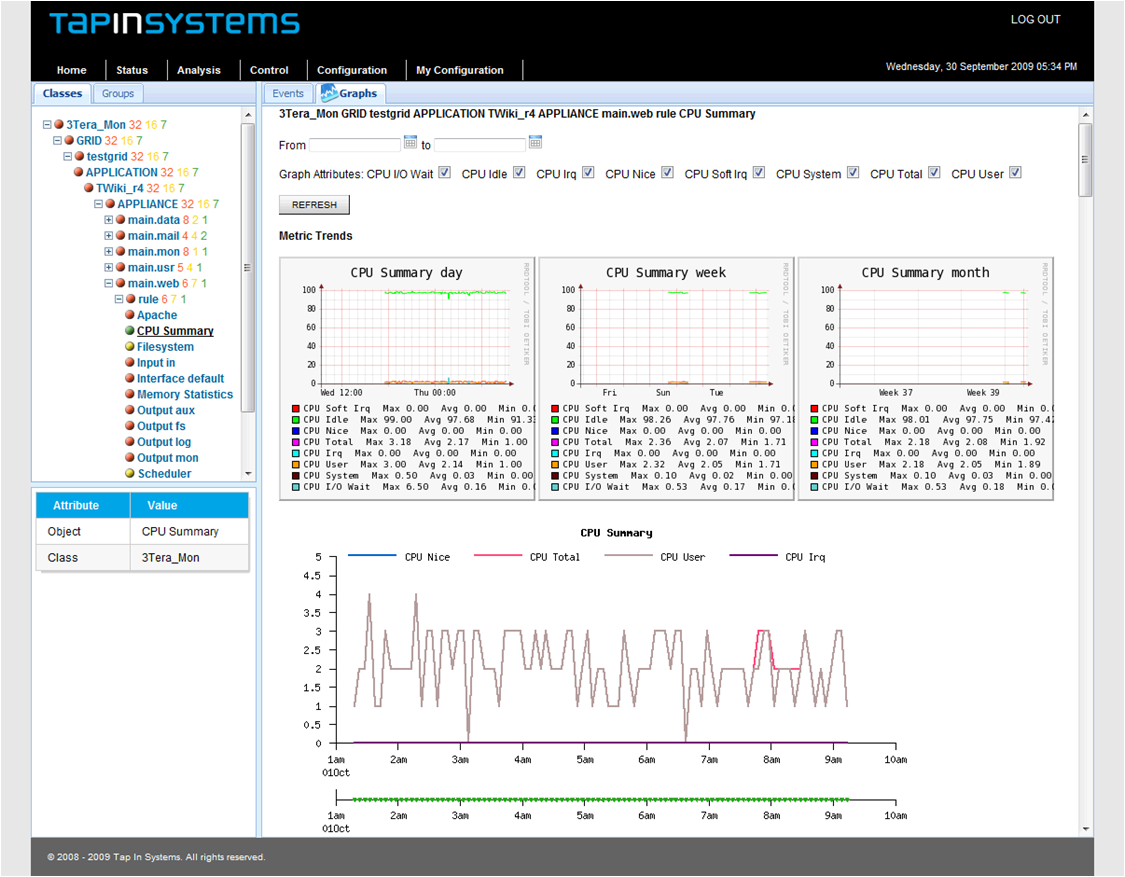Expand the main.mail tree node
Image resolution: width=1125 pixels, height=877 pixels.
point(109,236)
